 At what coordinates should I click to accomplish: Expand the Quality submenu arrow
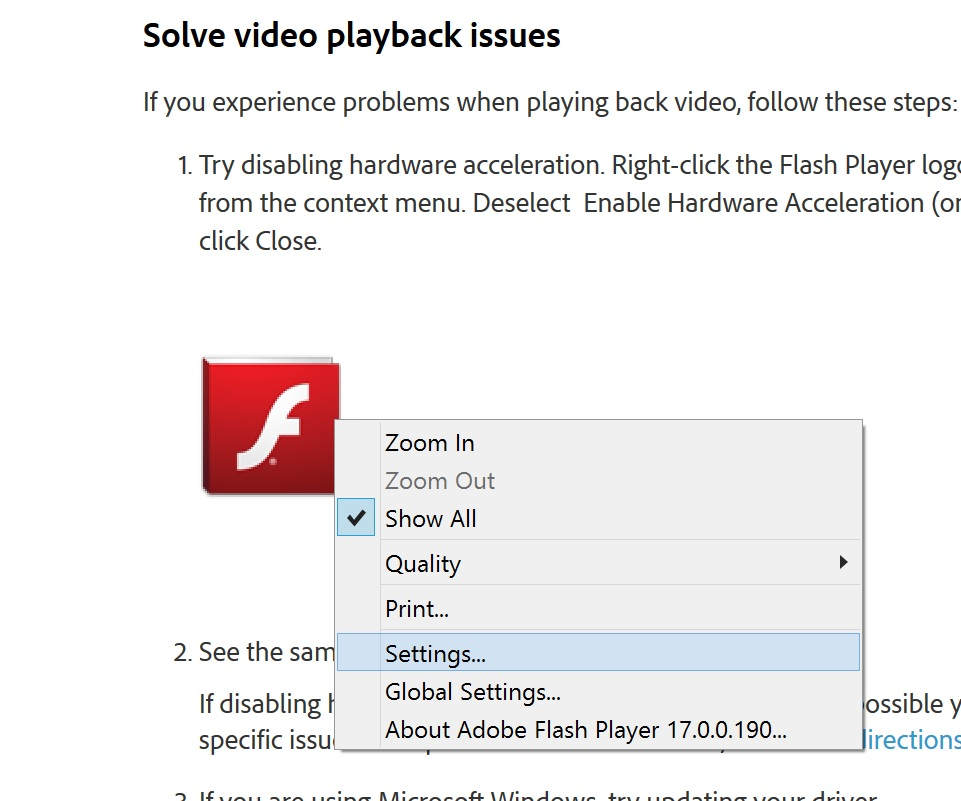point(845,562)
